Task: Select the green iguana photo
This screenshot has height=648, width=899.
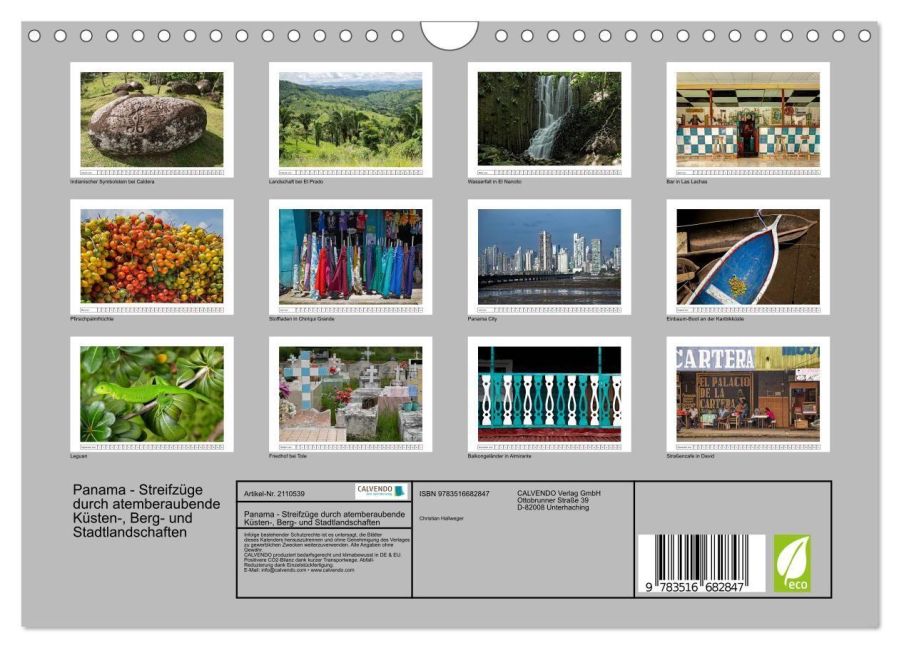Action: (x=152, y=394)
